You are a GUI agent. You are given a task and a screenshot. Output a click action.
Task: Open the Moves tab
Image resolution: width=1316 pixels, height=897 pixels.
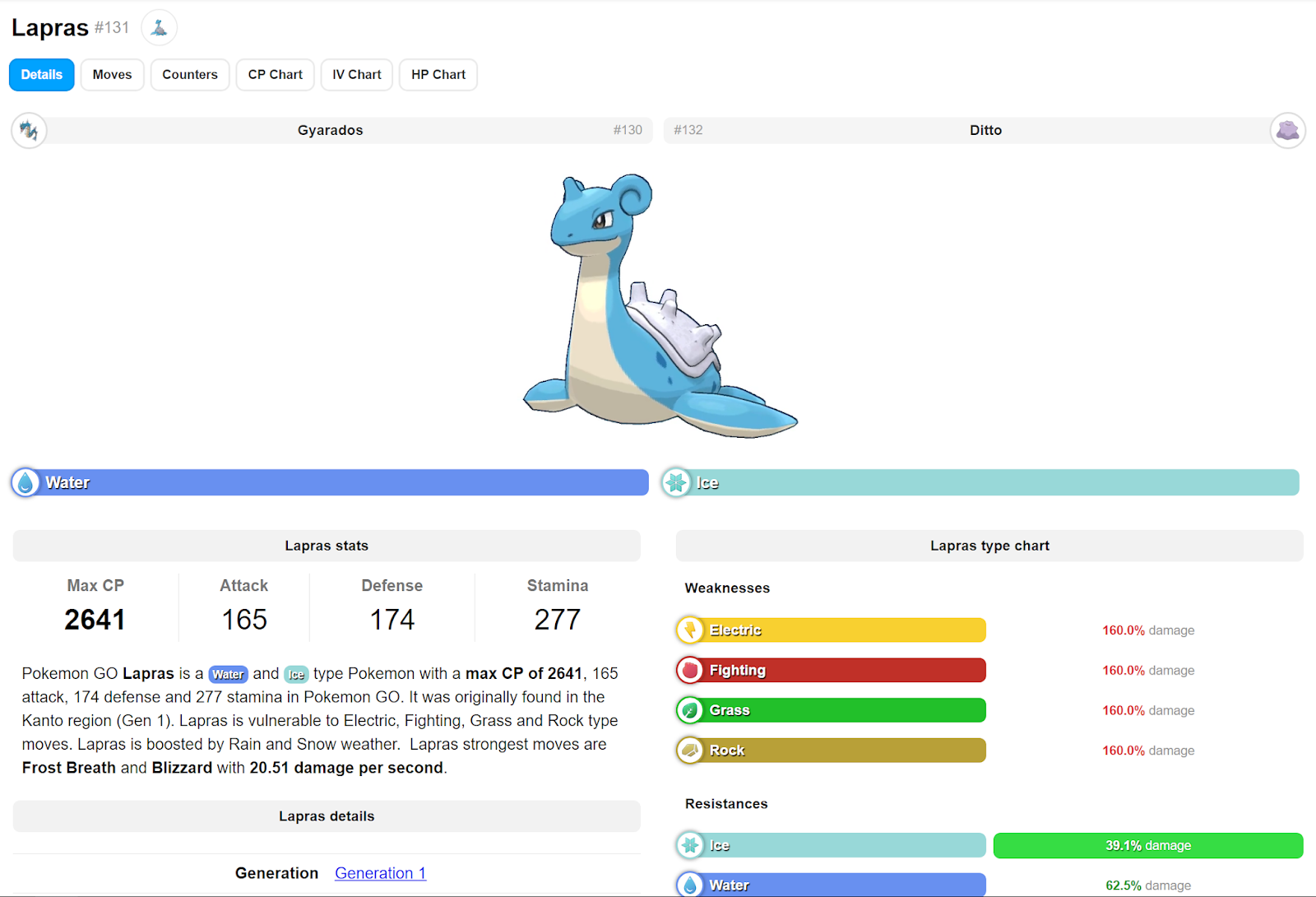coord(112,75)
